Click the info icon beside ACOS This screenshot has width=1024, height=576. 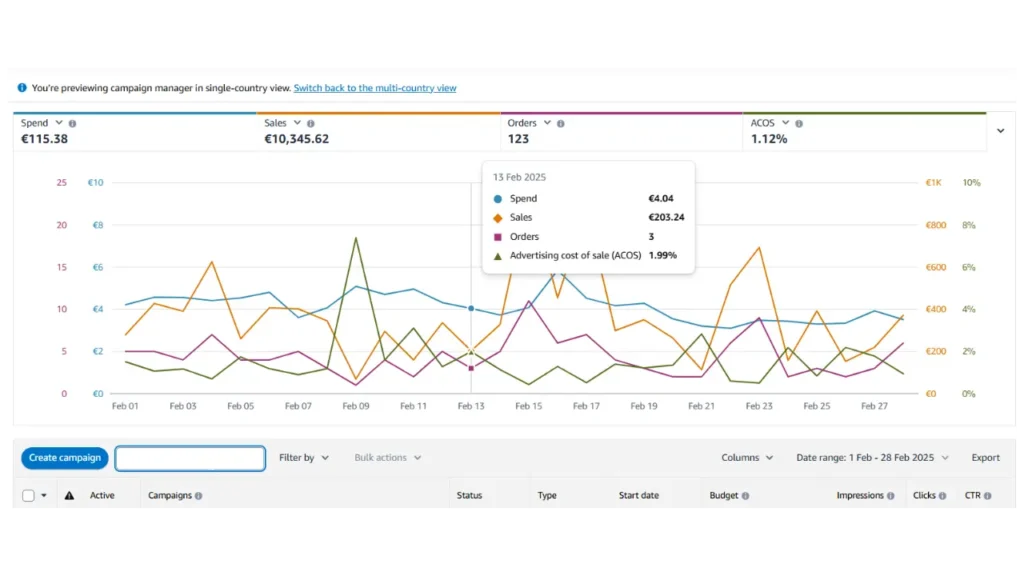click(x=799, y=124)
